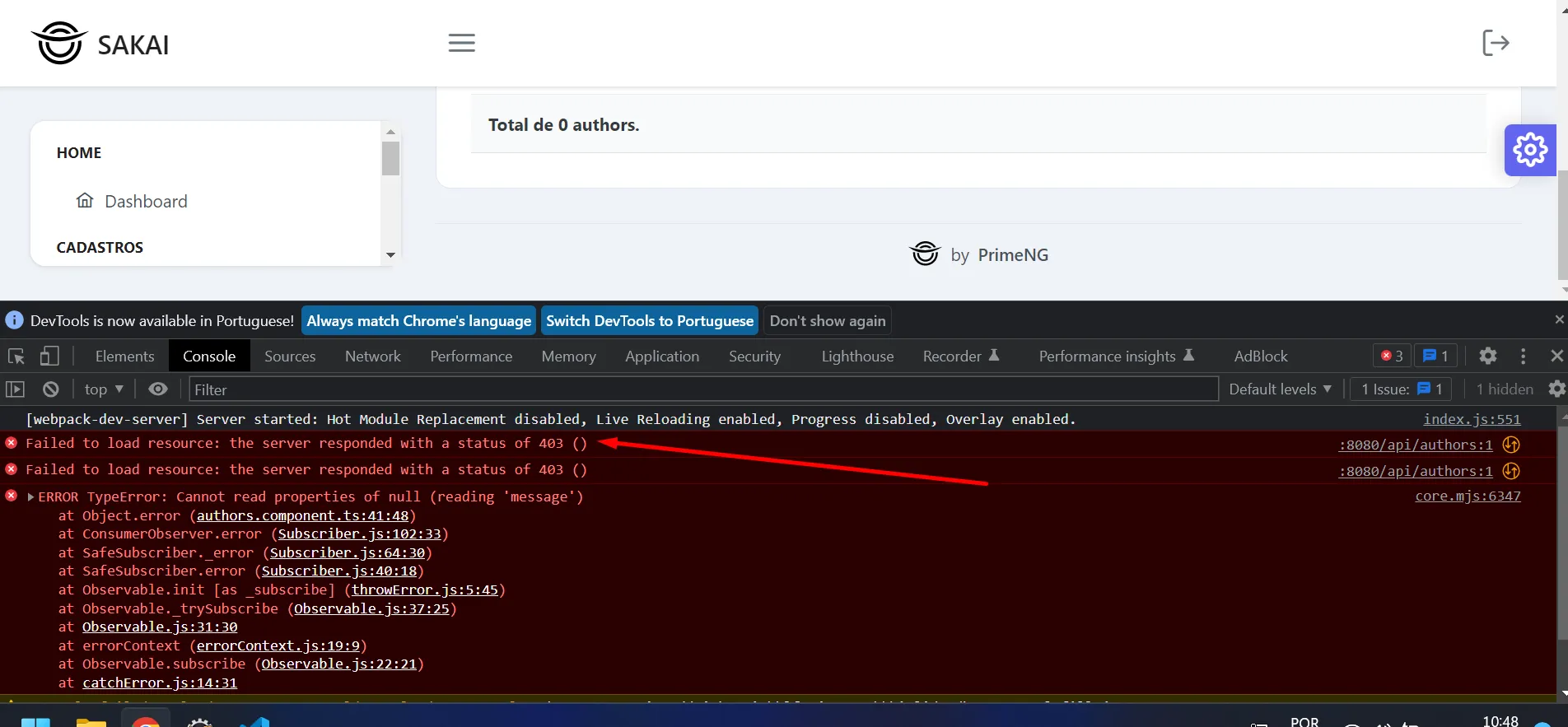The image size is (1568, 727).
Task: Open console settings gear beside hidden count
Action: click(x=1556, y=389)
